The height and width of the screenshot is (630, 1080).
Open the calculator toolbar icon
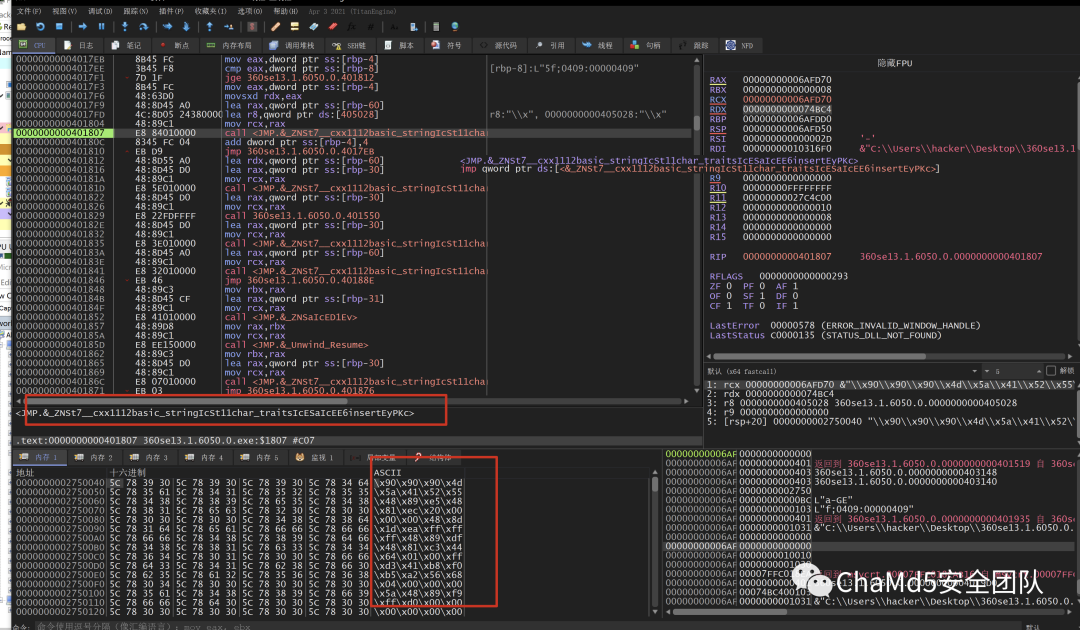click(x=436, y=26)
